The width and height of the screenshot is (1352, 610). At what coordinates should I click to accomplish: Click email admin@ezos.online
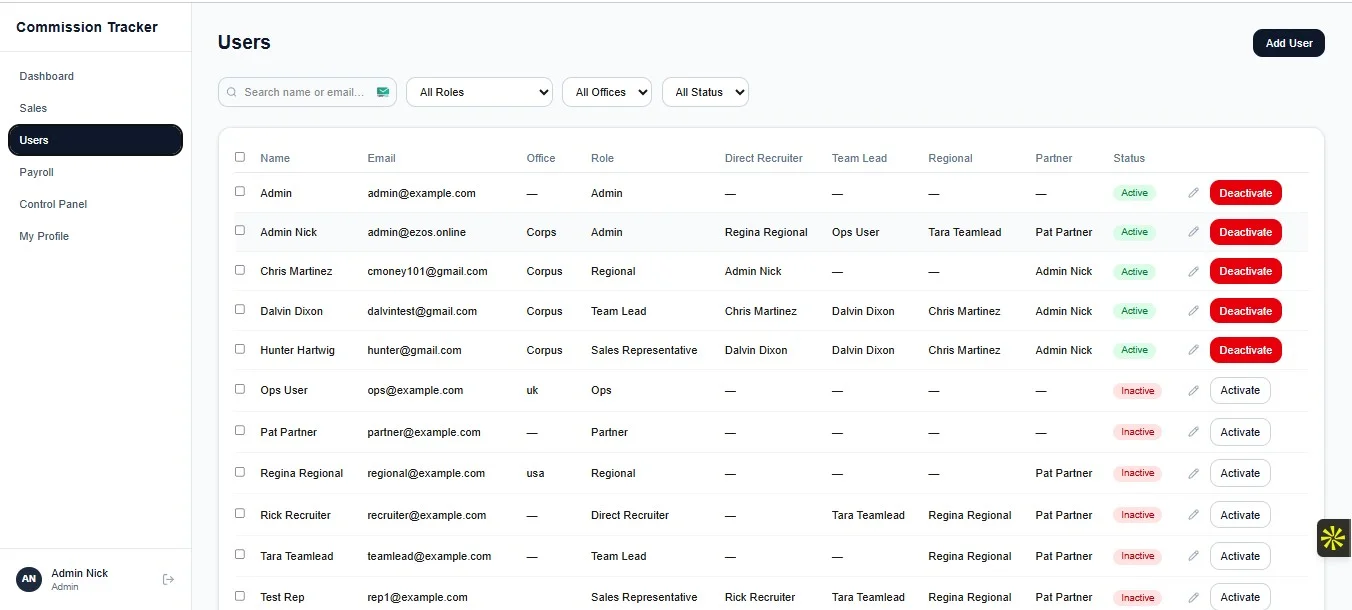pyautogui.click(x=416, y=232)
